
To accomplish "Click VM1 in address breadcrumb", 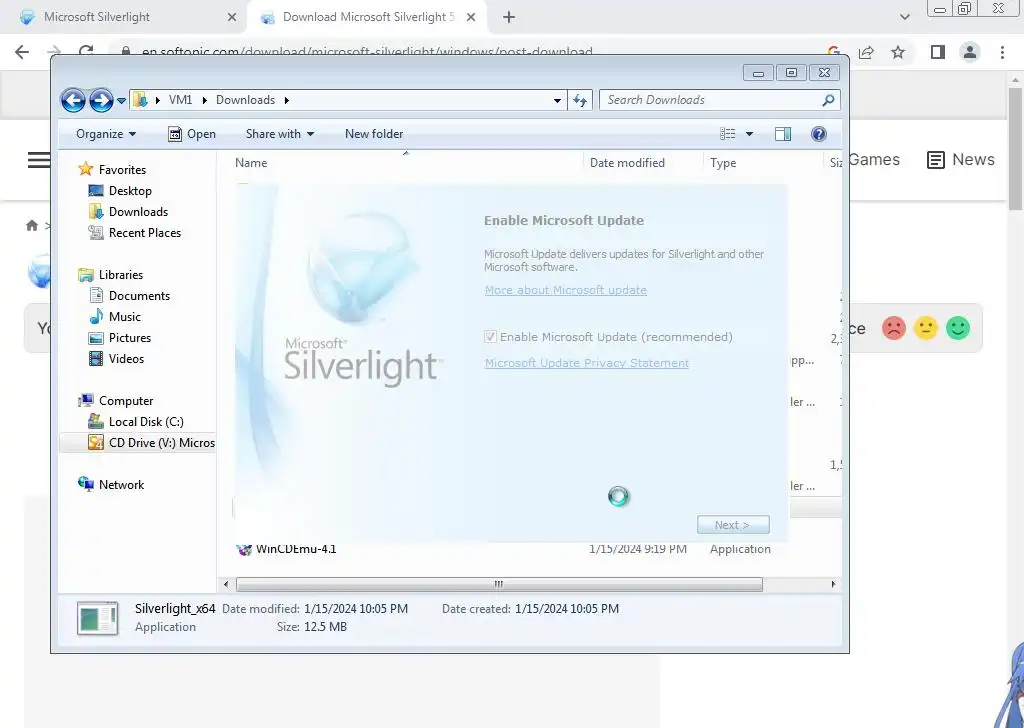I will point(180,100).
